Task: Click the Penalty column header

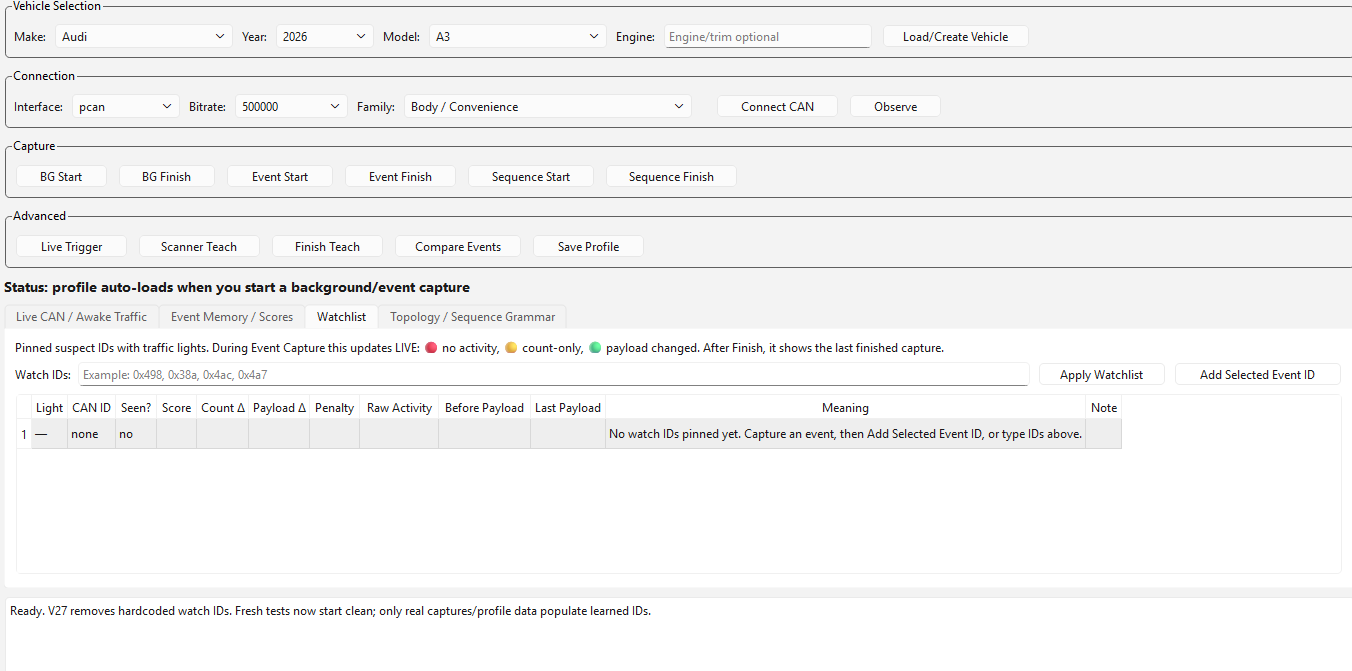Action: click(x=334, y=408)
